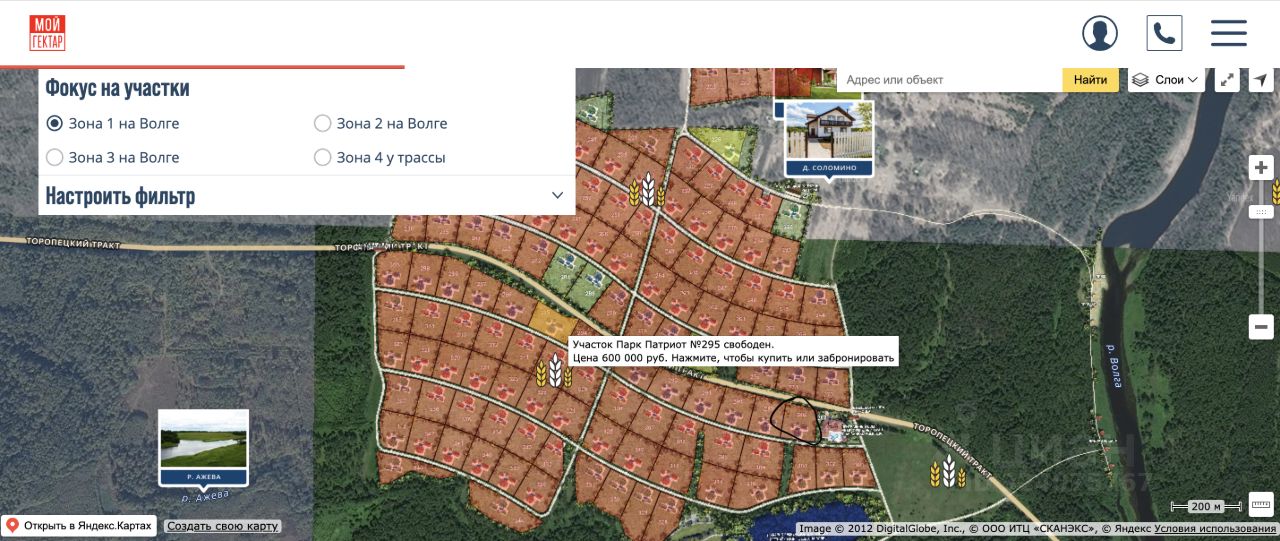Viewport: 1280px width, 541px height.
Task: Focus the Адрес или объект search field
Action: (x=950, y=80)
